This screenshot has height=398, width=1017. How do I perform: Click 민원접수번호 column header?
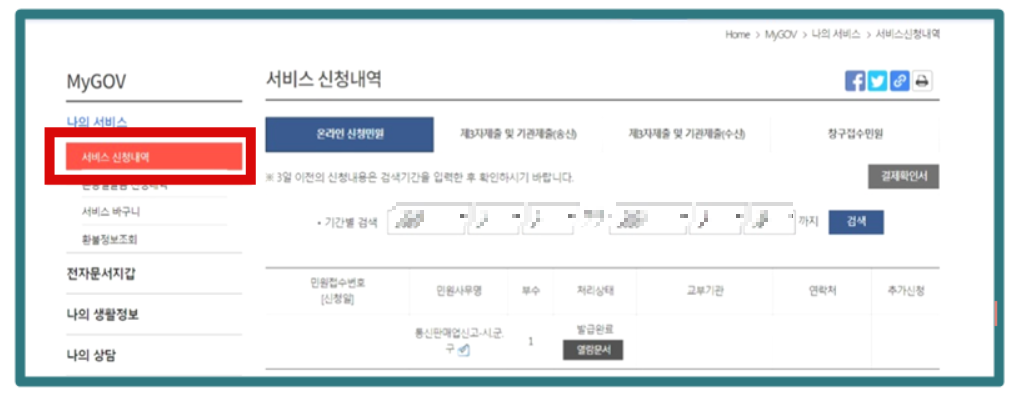click(336, 291)
